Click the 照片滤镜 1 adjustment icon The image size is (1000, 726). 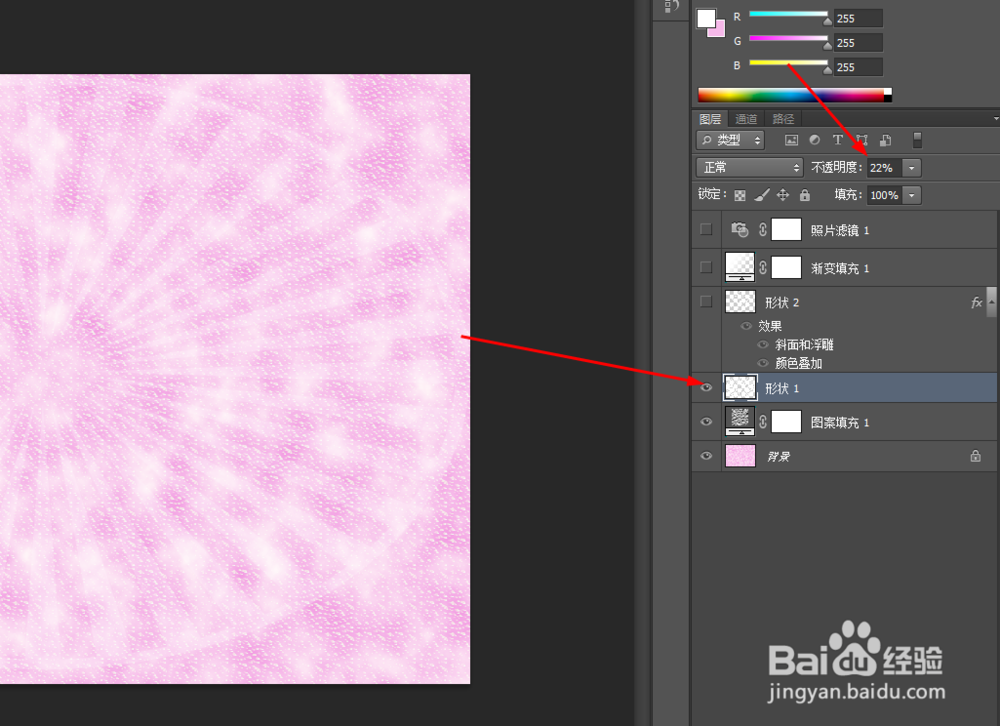(739, 230)
